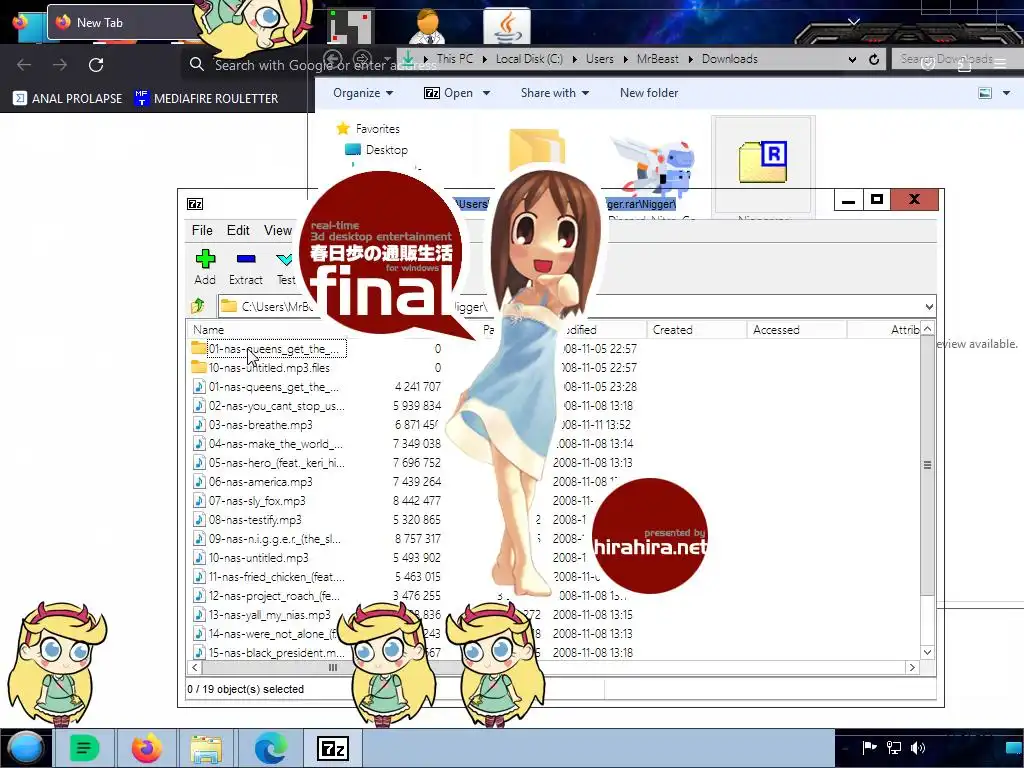Open the Share with dropdown in Explorer
1024x768 pixels.
(x=555, y=93)
